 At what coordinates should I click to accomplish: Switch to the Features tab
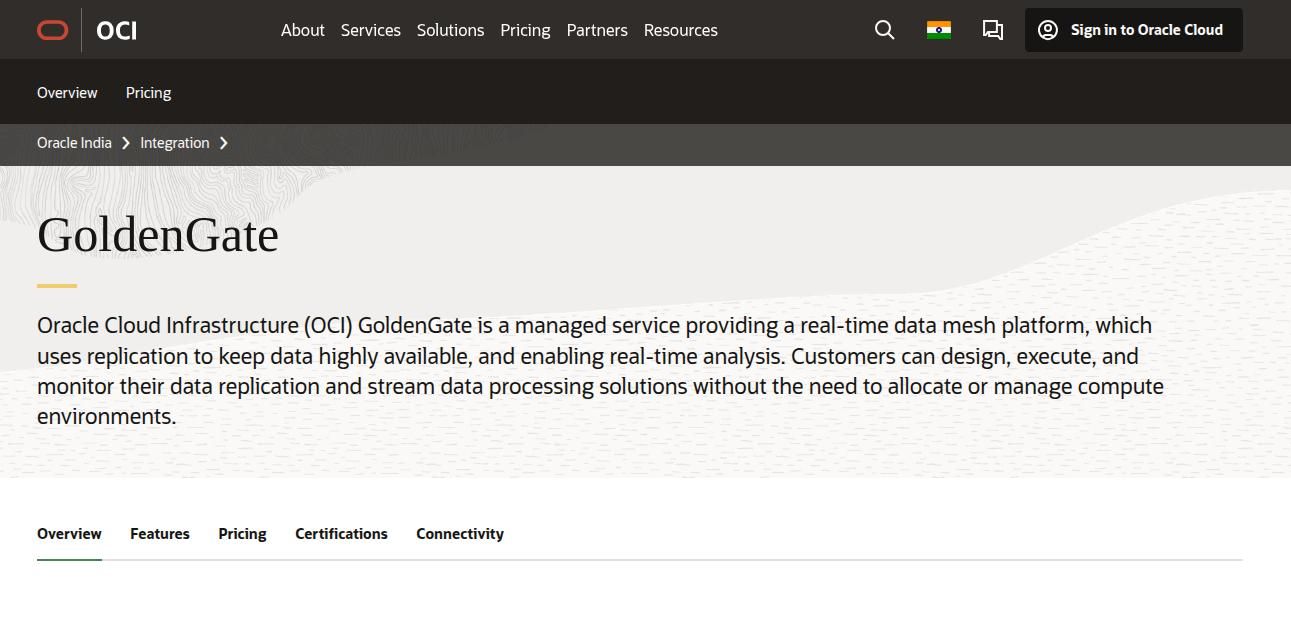(160, 534)
